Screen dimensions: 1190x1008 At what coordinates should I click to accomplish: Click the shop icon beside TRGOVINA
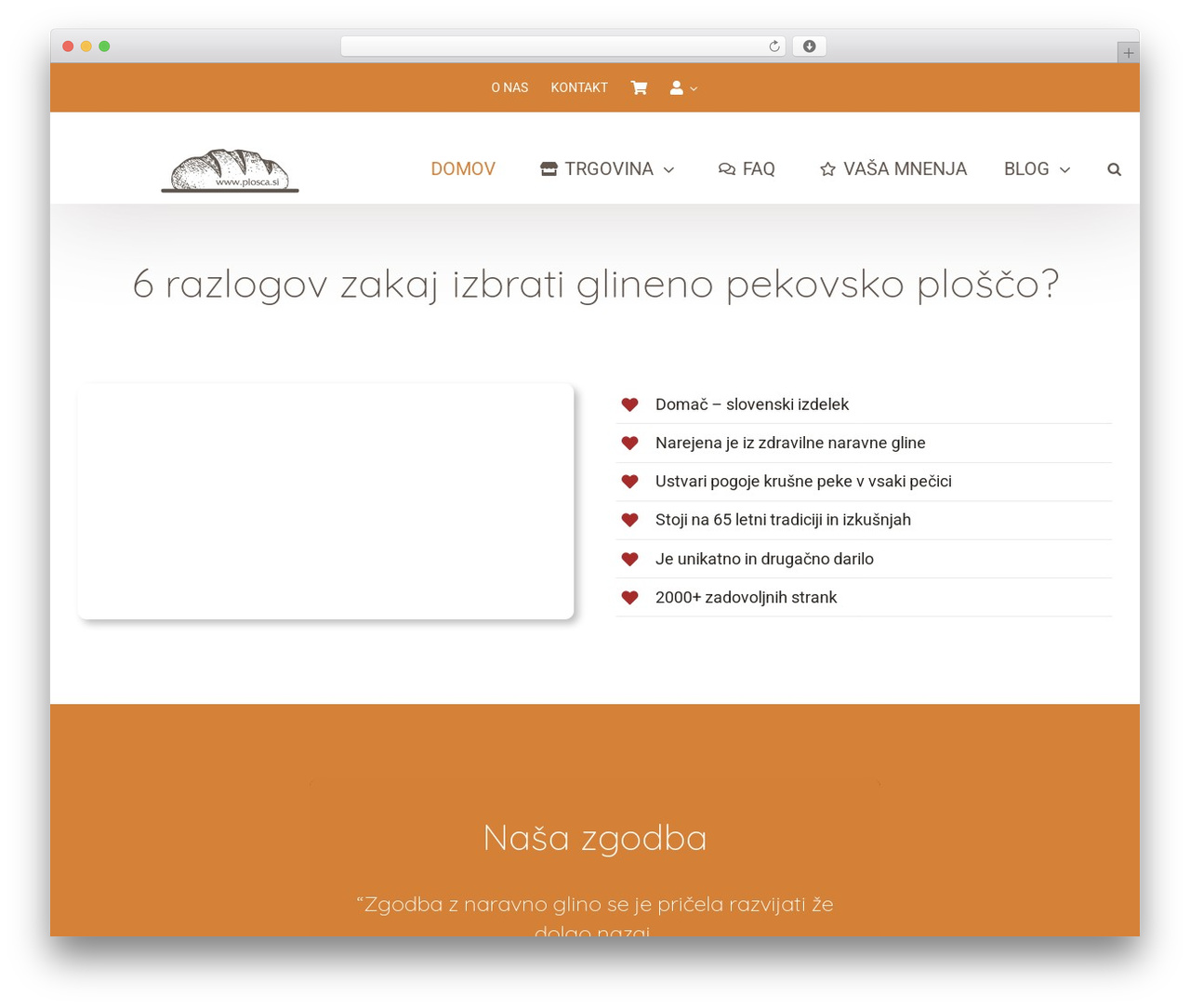(549, 168)
